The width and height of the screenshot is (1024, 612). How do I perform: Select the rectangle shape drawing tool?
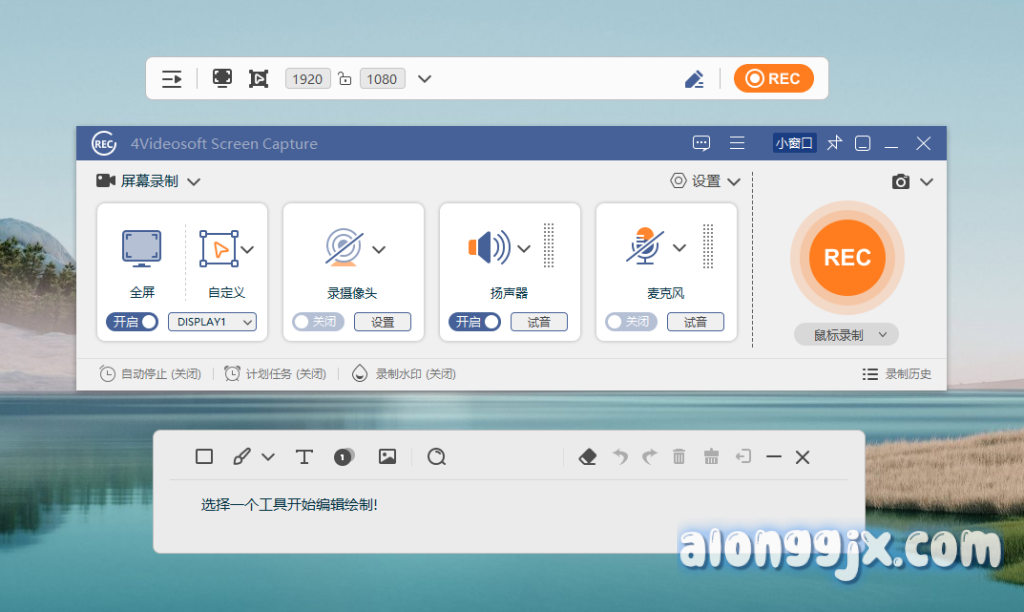tap(204, 457)
